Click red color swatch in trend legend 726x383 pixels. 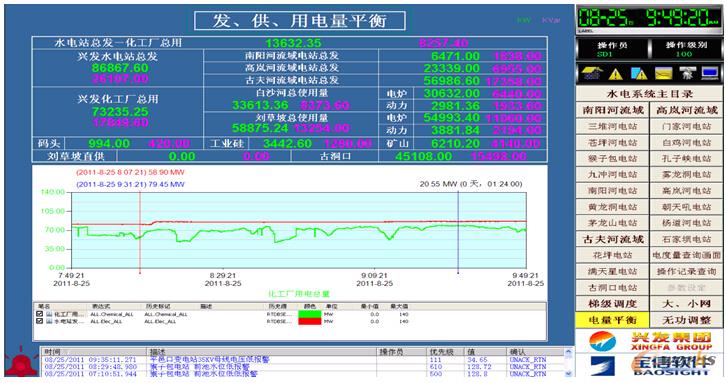(310, 321)
